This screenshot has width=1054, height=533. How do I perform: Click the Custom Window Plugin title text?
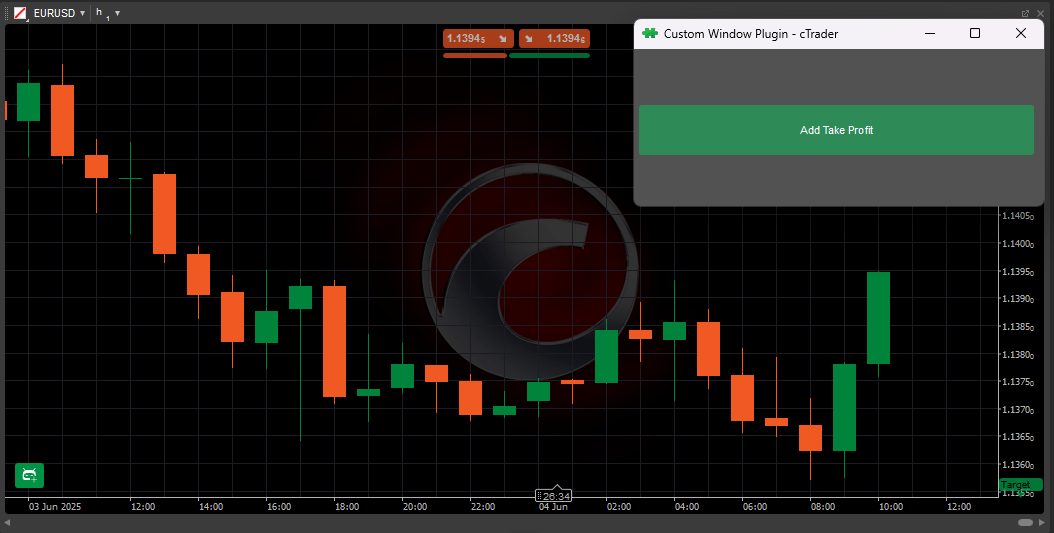pyautogui.click(x=751, y=34)
